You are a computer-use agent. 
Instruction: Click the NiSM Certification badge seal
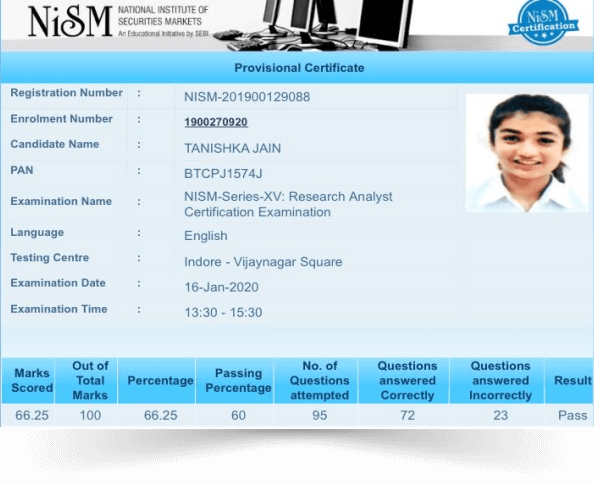(543, 23)
